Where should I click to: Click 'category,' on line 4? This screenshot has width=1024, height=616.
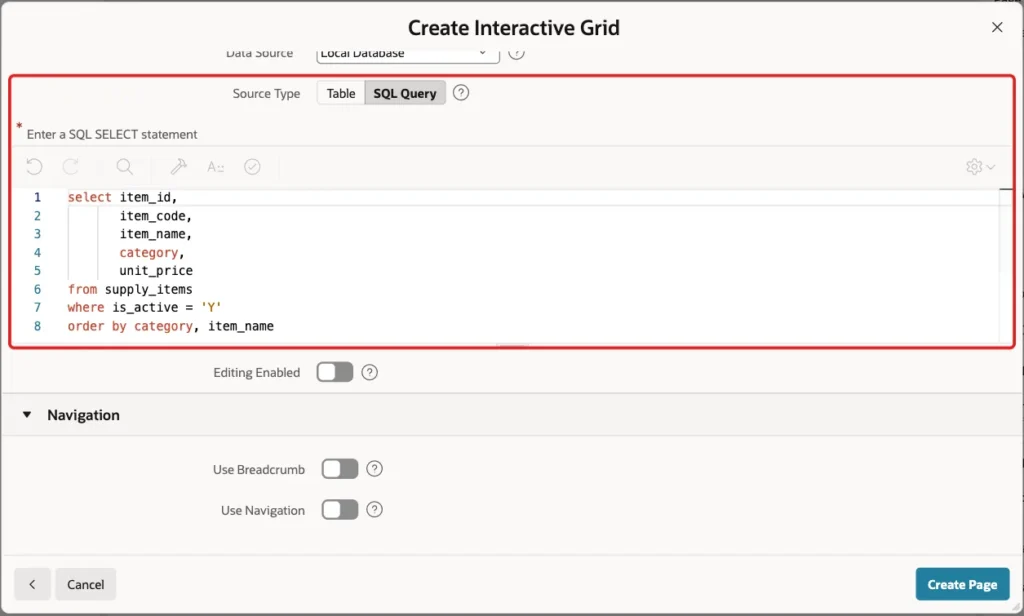[152, 252]
